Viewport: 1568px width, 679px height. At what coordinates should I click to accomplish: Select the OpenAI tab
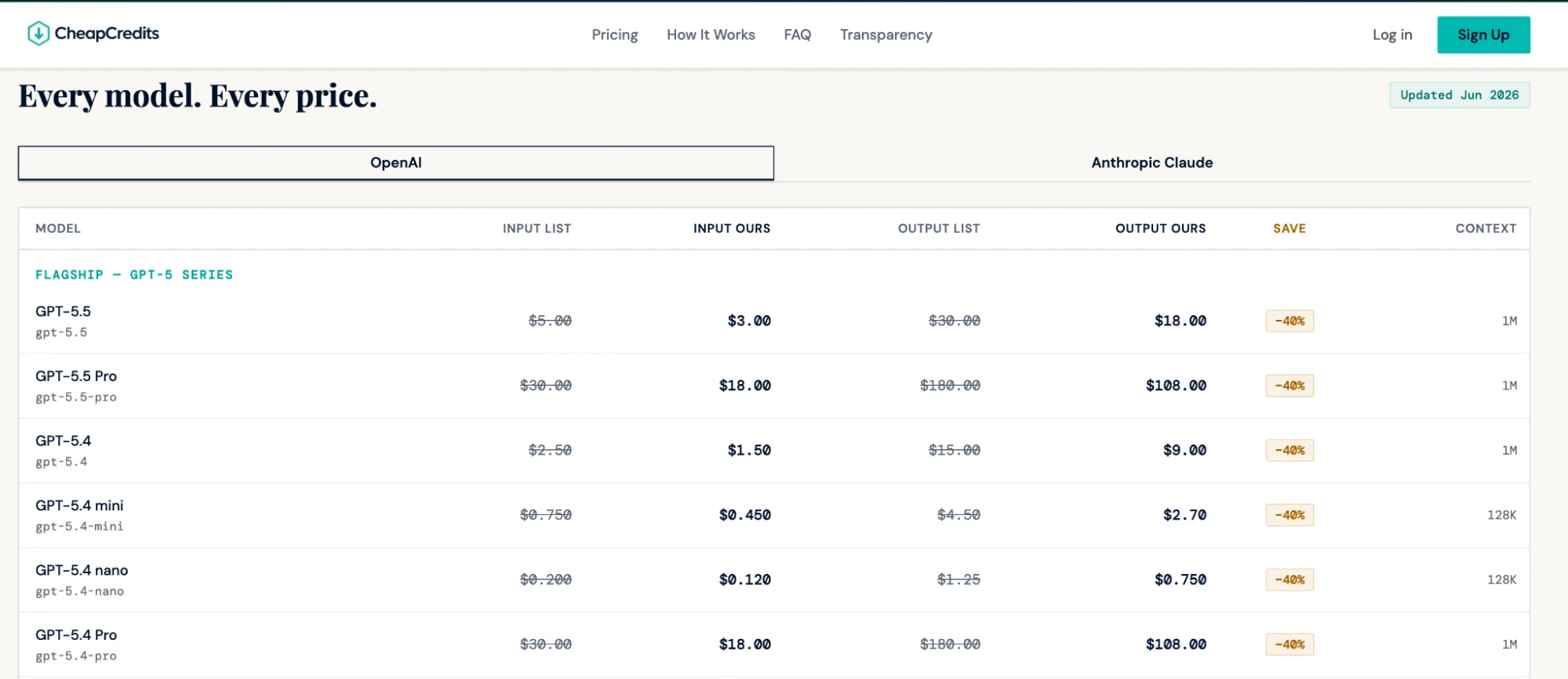pos(396,162)
